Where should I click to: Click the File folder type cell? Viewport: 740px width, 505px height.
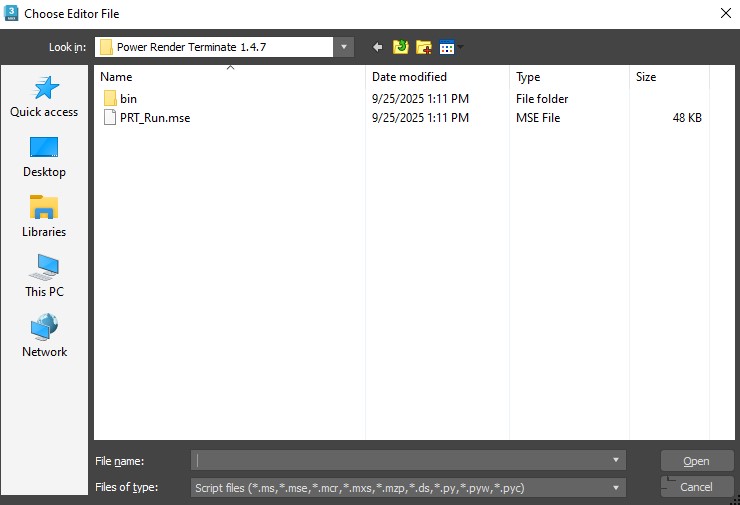click(542, 99)
